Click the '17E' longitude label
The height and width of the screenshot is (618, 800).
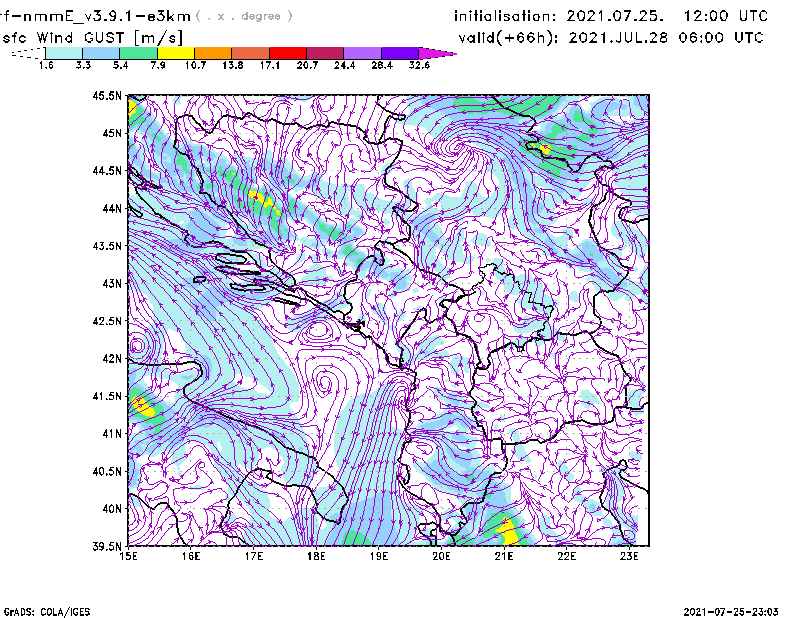point(254,556)
